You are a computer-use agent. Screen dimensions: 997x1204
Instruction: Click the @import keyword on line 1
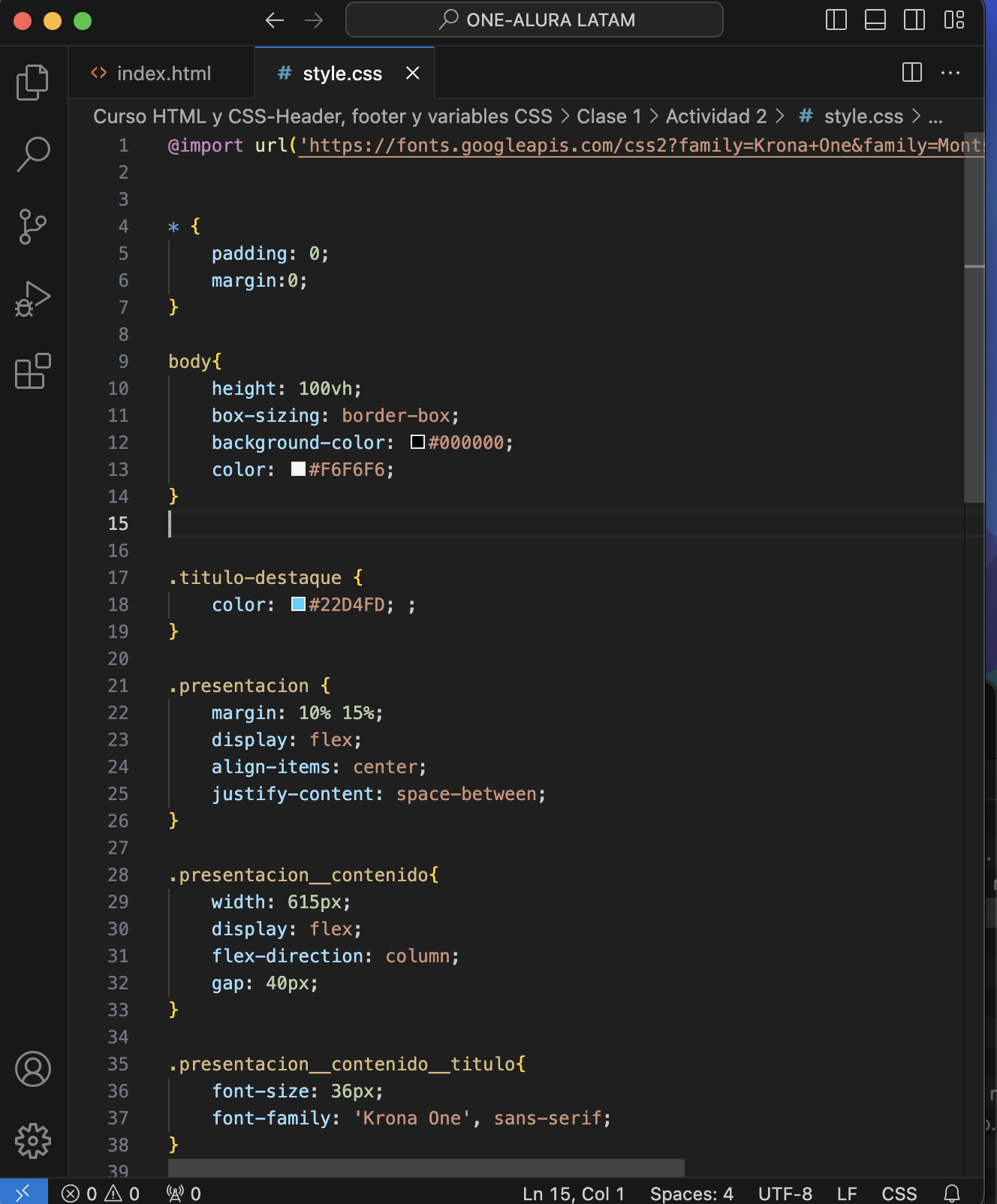coord(206,145)
